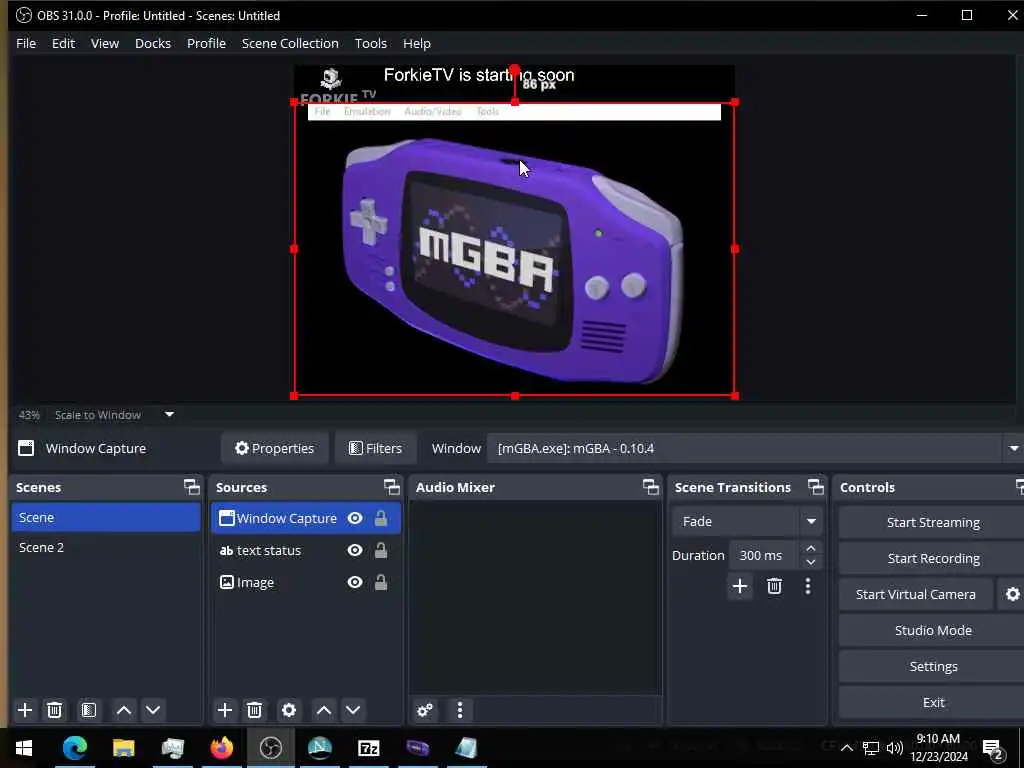Move source down arrow in Sources dock
Screen dimensions: 1024x768
coord(353,710)
